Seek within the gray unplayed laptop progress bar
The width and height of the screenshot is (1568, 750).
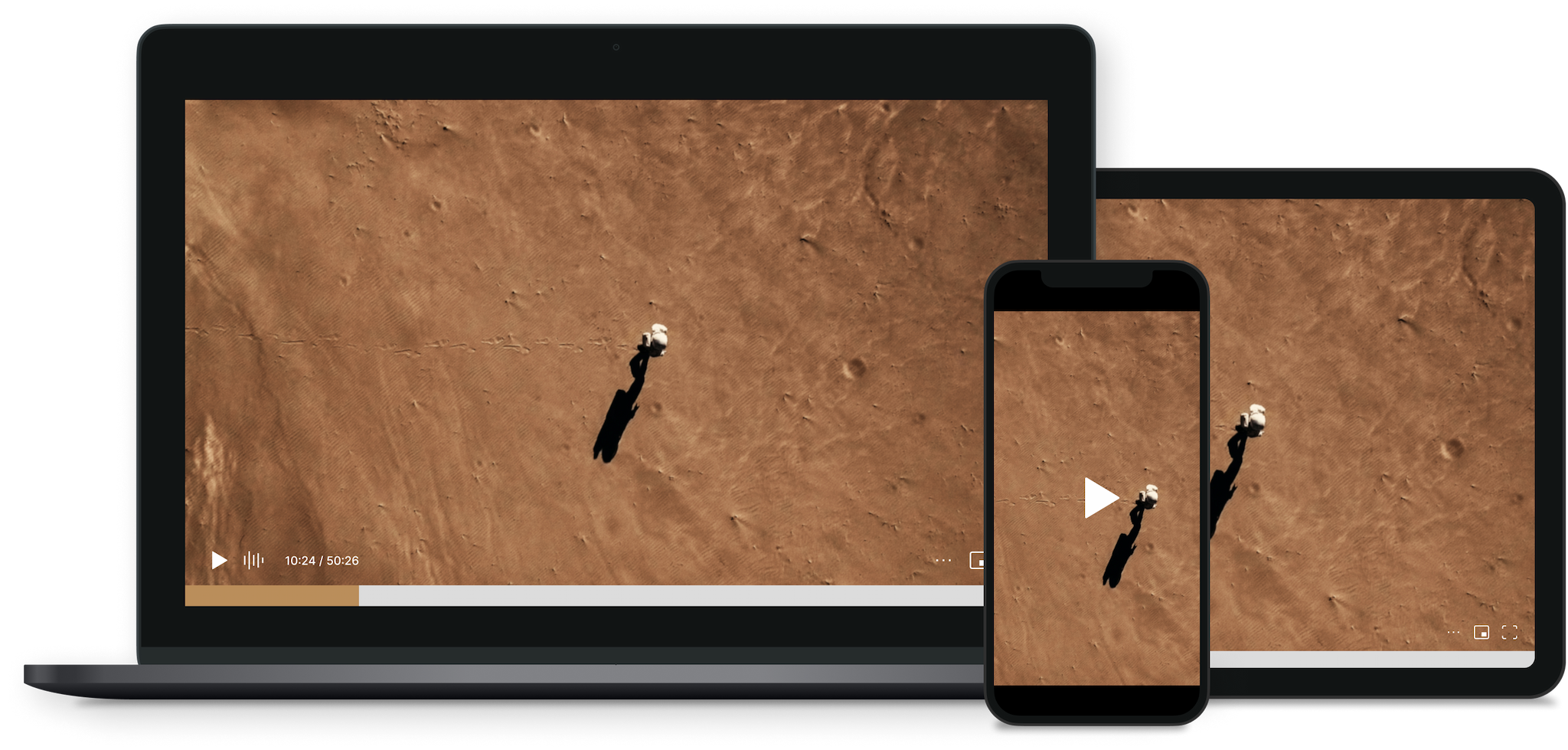[x=666, y=596]
